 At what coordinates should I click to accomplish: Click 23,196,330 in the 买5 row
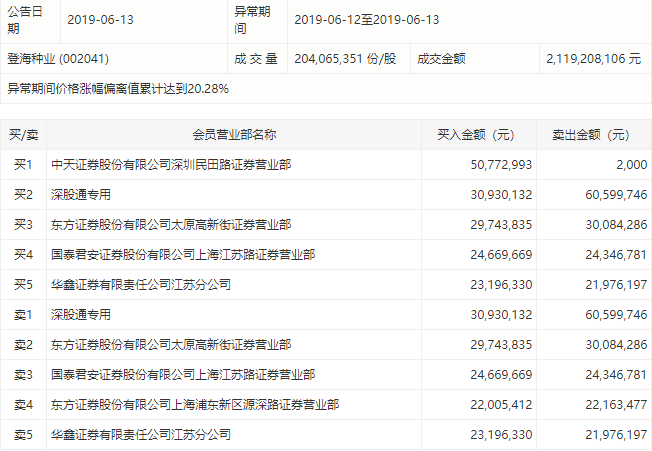(501, 284)
